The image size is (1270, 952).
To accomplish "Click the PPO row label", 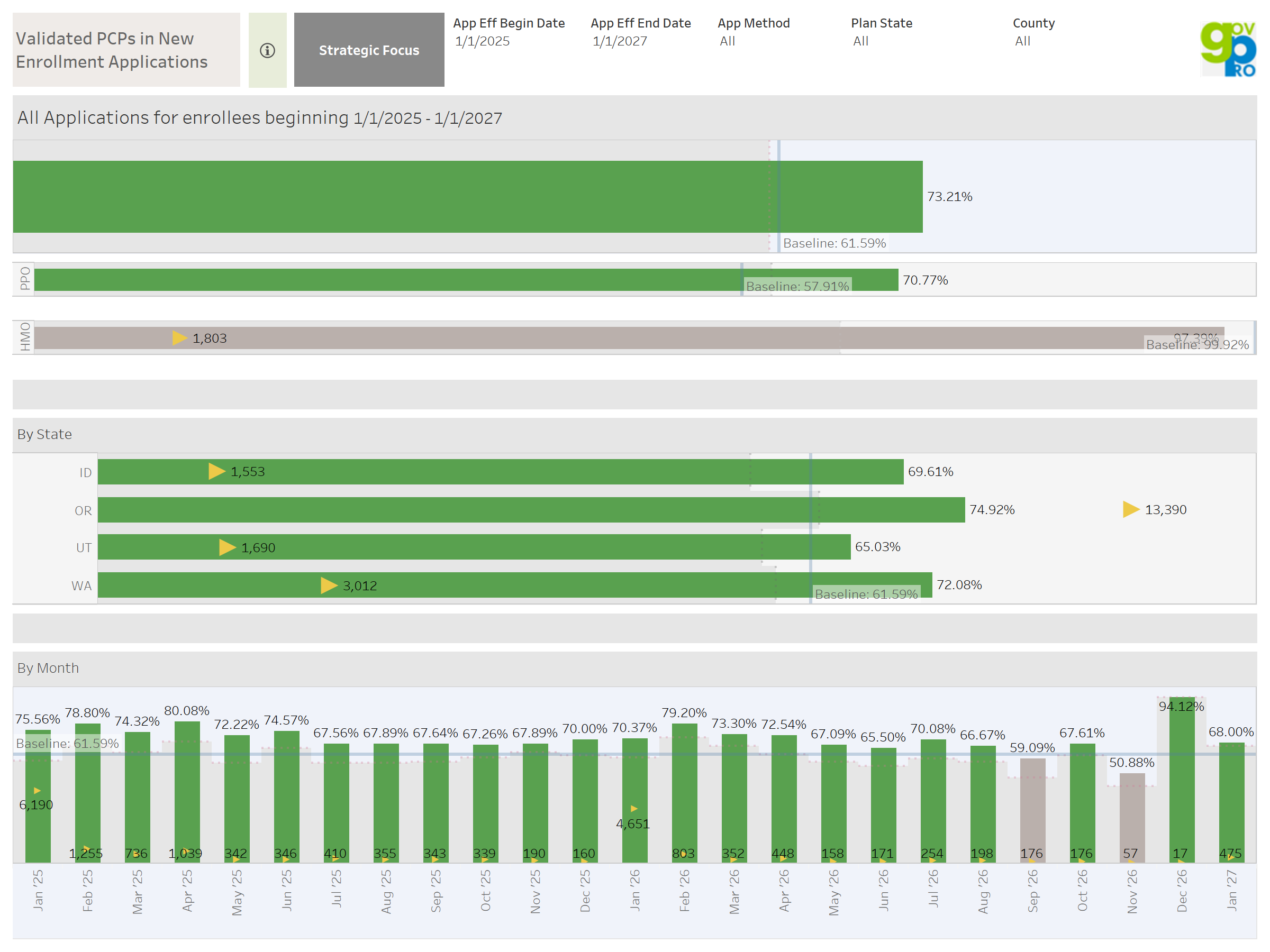I will point(25,279).
